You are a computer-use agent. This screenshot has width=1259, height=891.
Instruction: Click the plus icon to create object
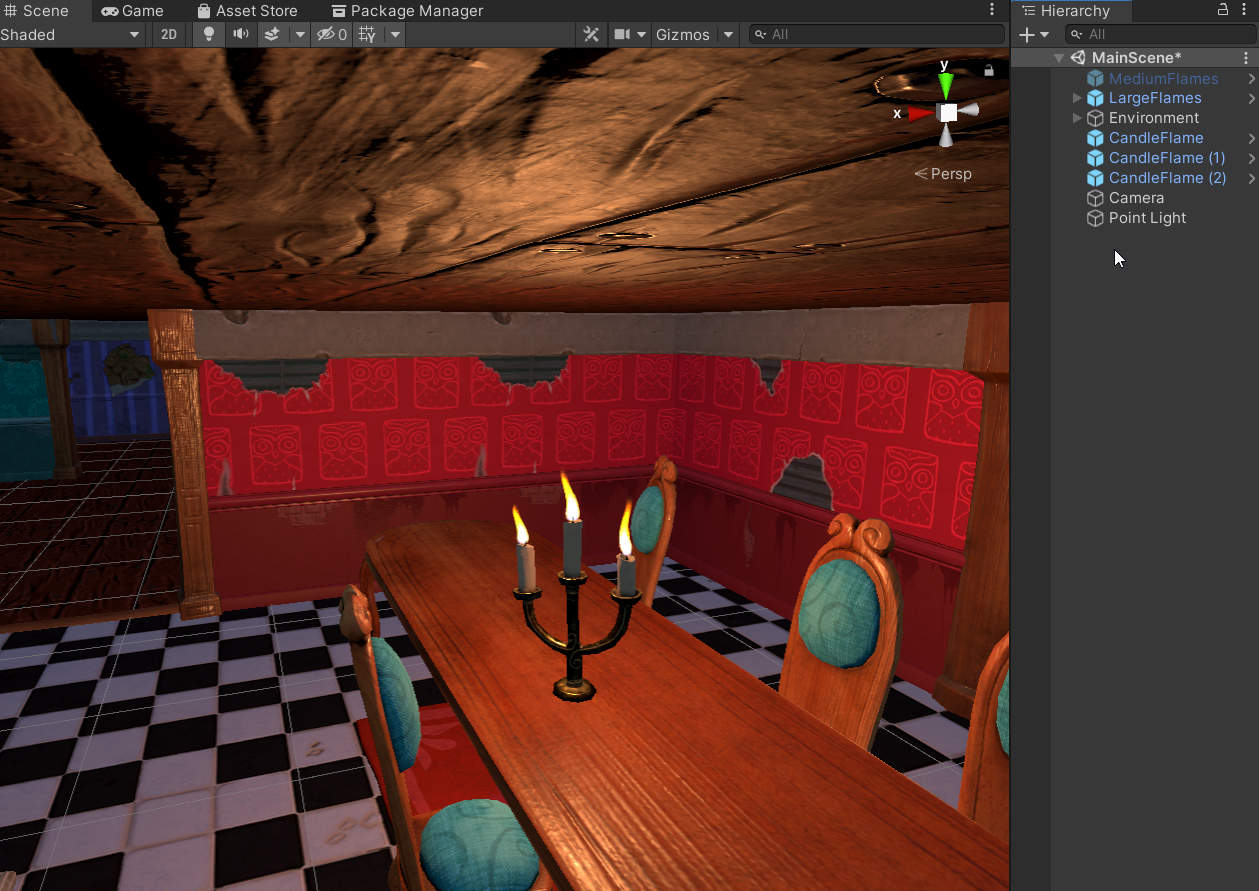(1026, 35)
